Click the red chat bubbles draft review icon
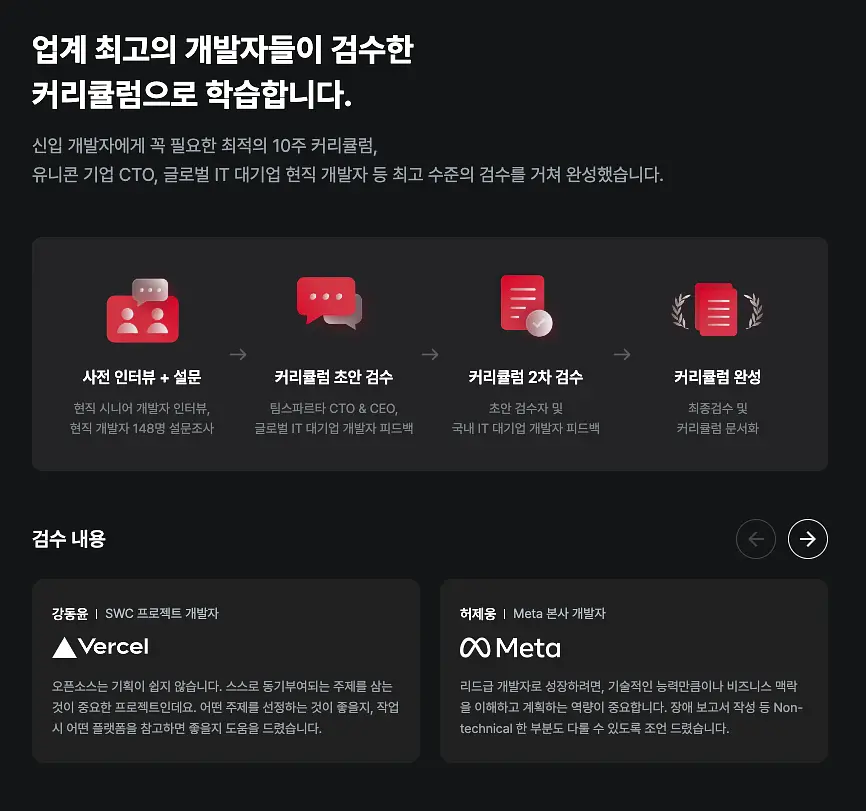 click(x=330, y=303)
